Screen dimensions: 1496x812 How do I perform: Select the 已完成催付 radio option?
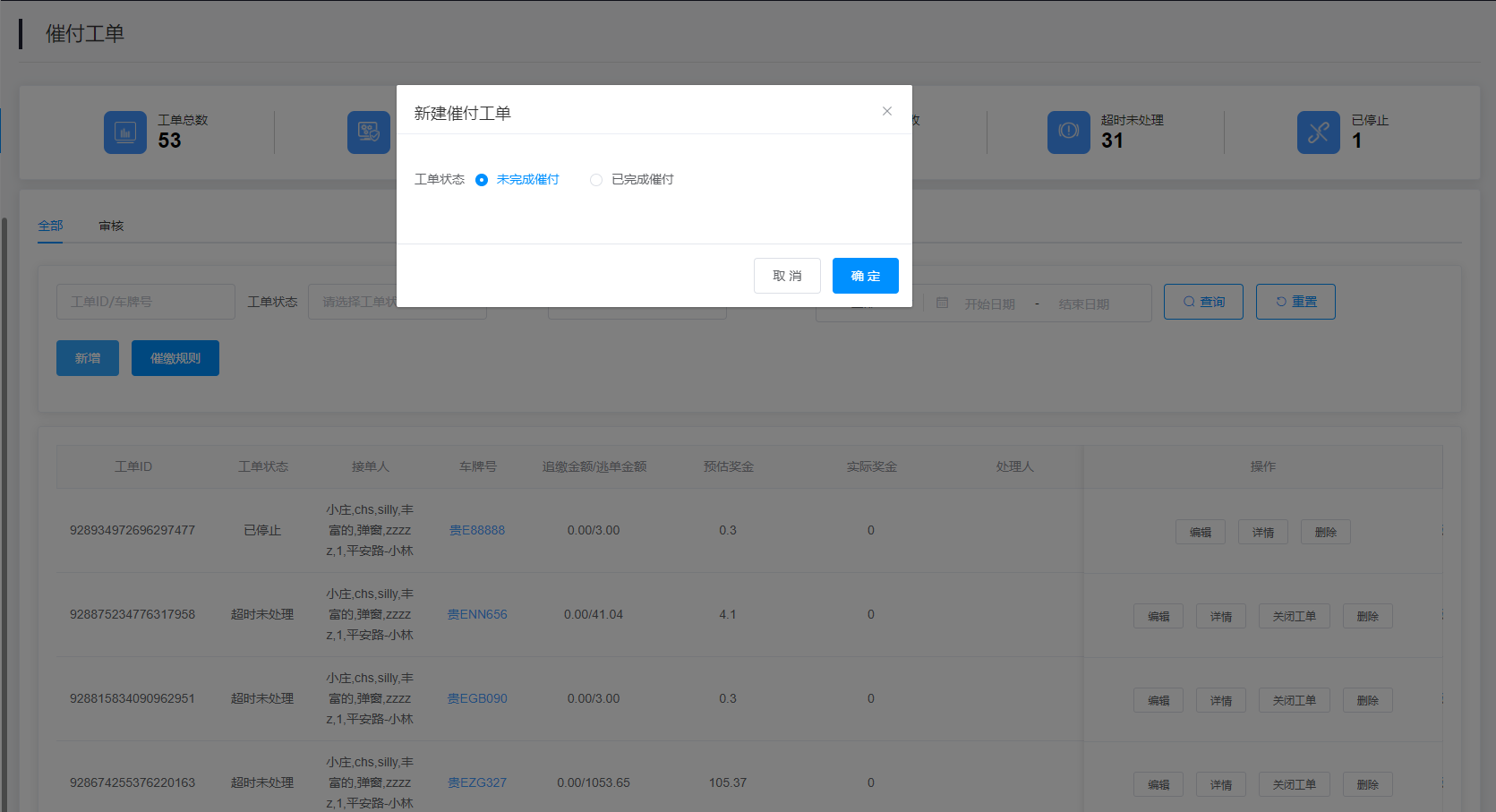point(596,180)
